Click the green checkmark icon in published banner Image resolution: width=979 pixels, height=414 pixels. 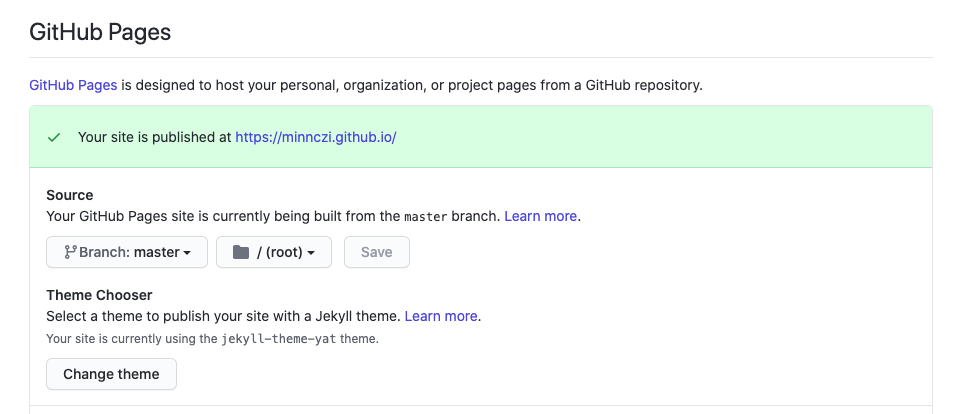[55, 137]
